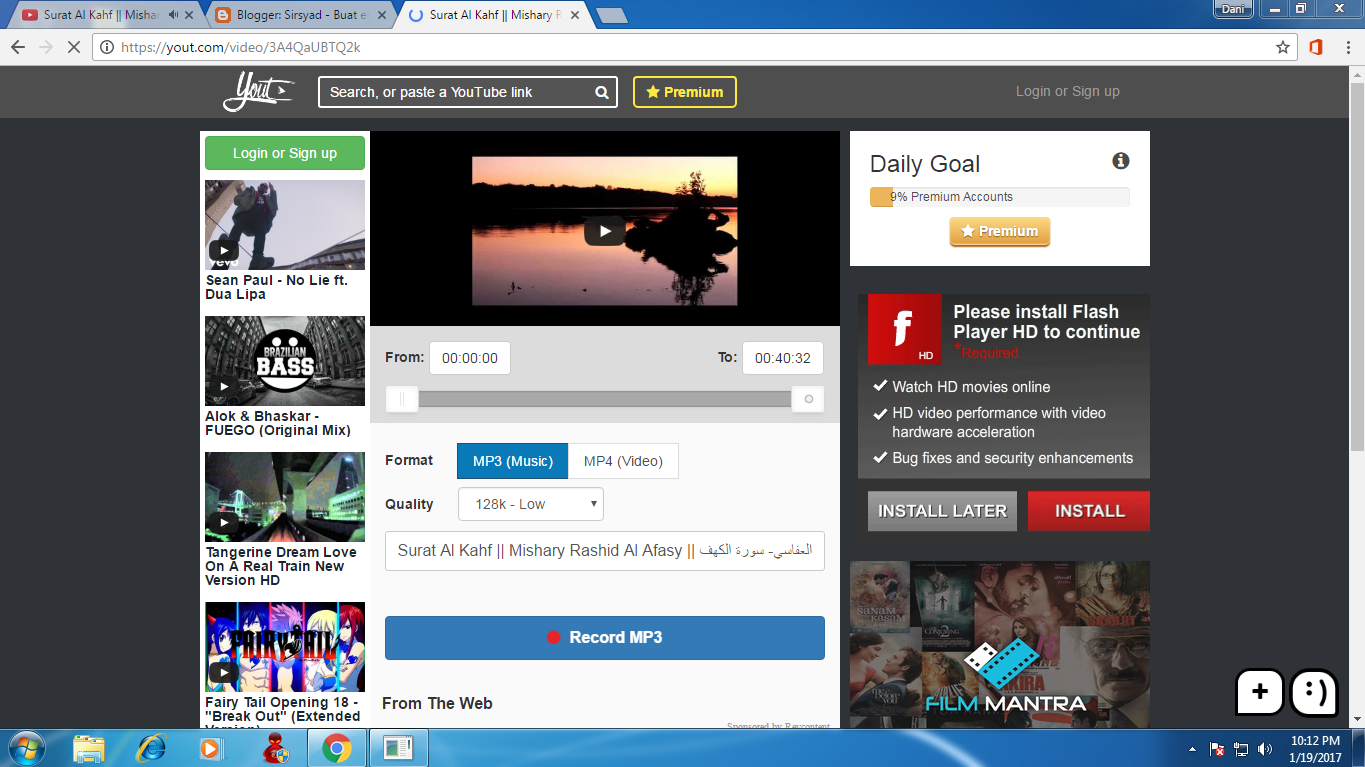Open Windows Media Player from taskbar

click(210, 748)
